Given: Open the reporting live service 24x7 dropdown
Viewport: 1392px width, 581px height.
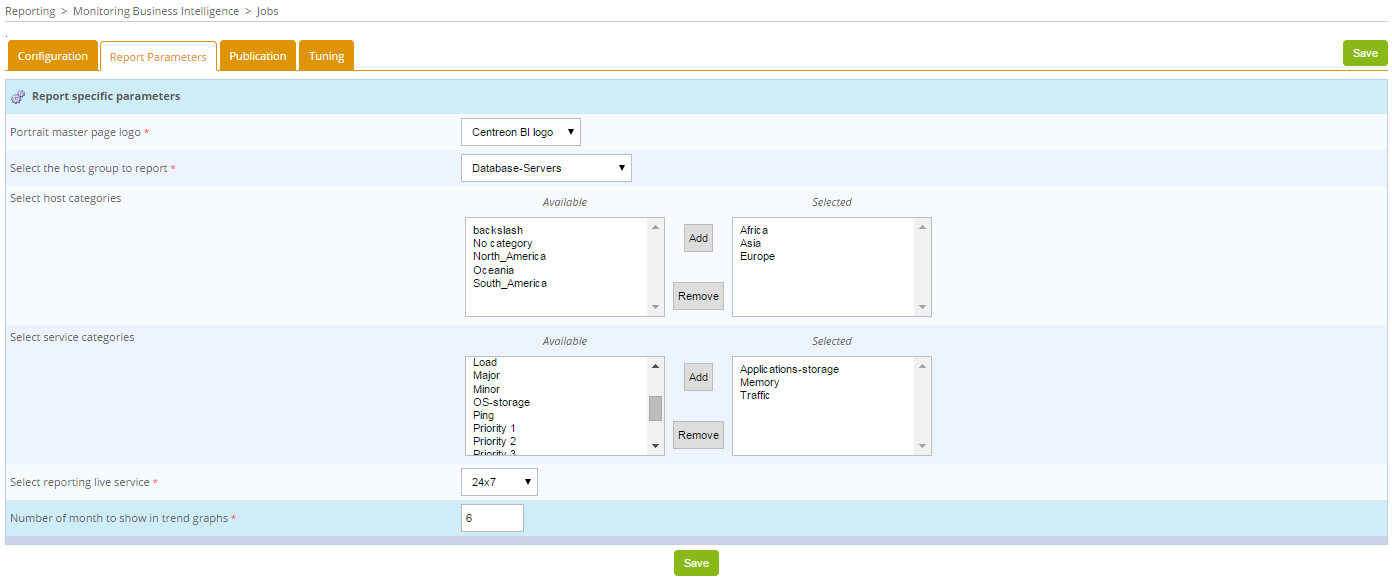Looking at the screenshot, I should tap(499, 482).
